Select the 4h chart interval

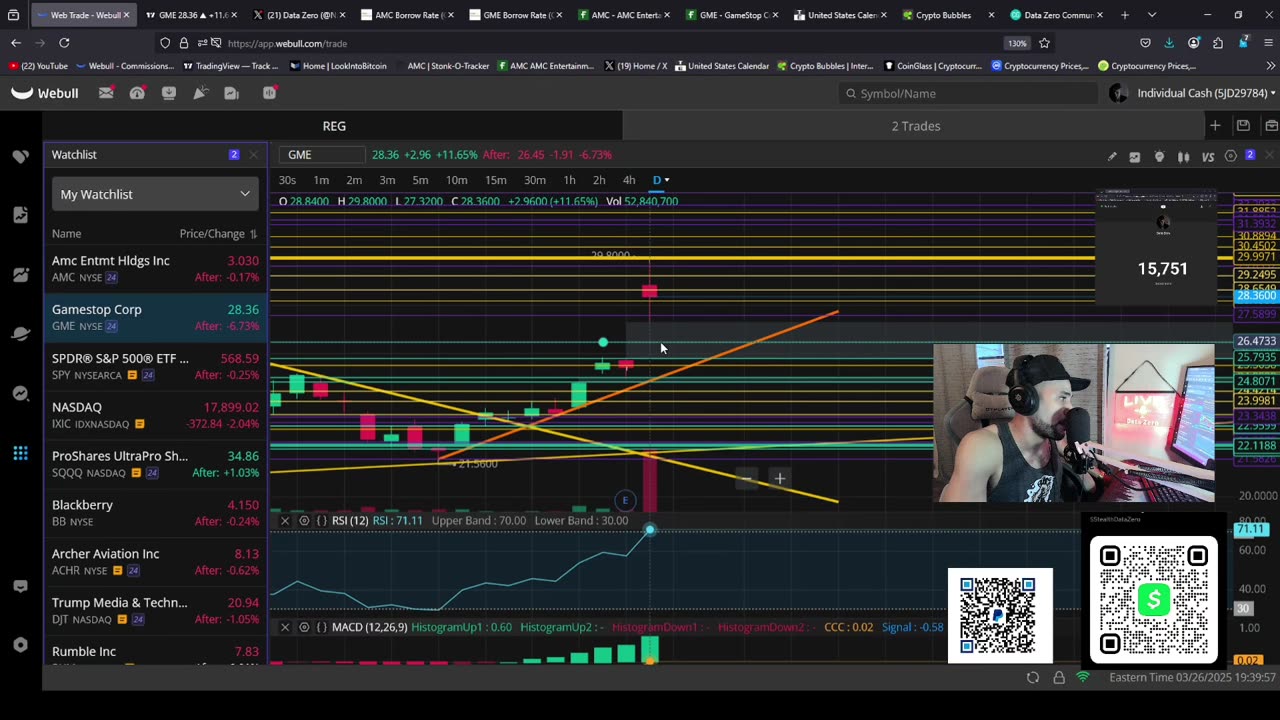629,180
